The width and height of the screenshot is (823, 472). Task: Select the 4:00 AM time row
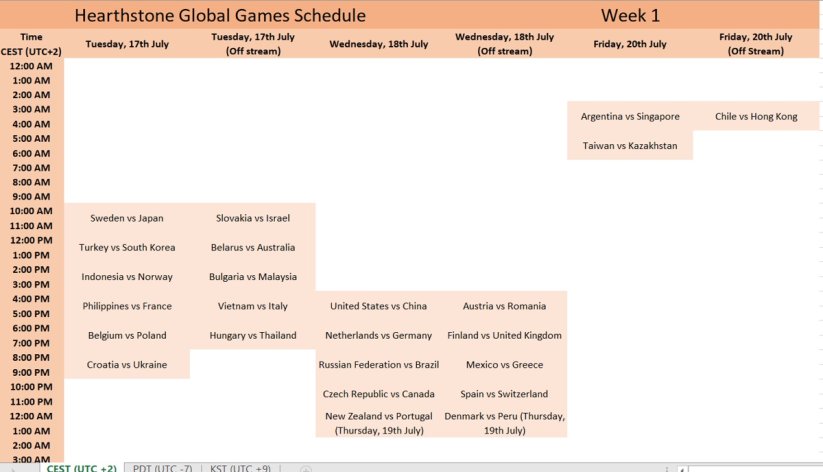(x=31, y=124)
